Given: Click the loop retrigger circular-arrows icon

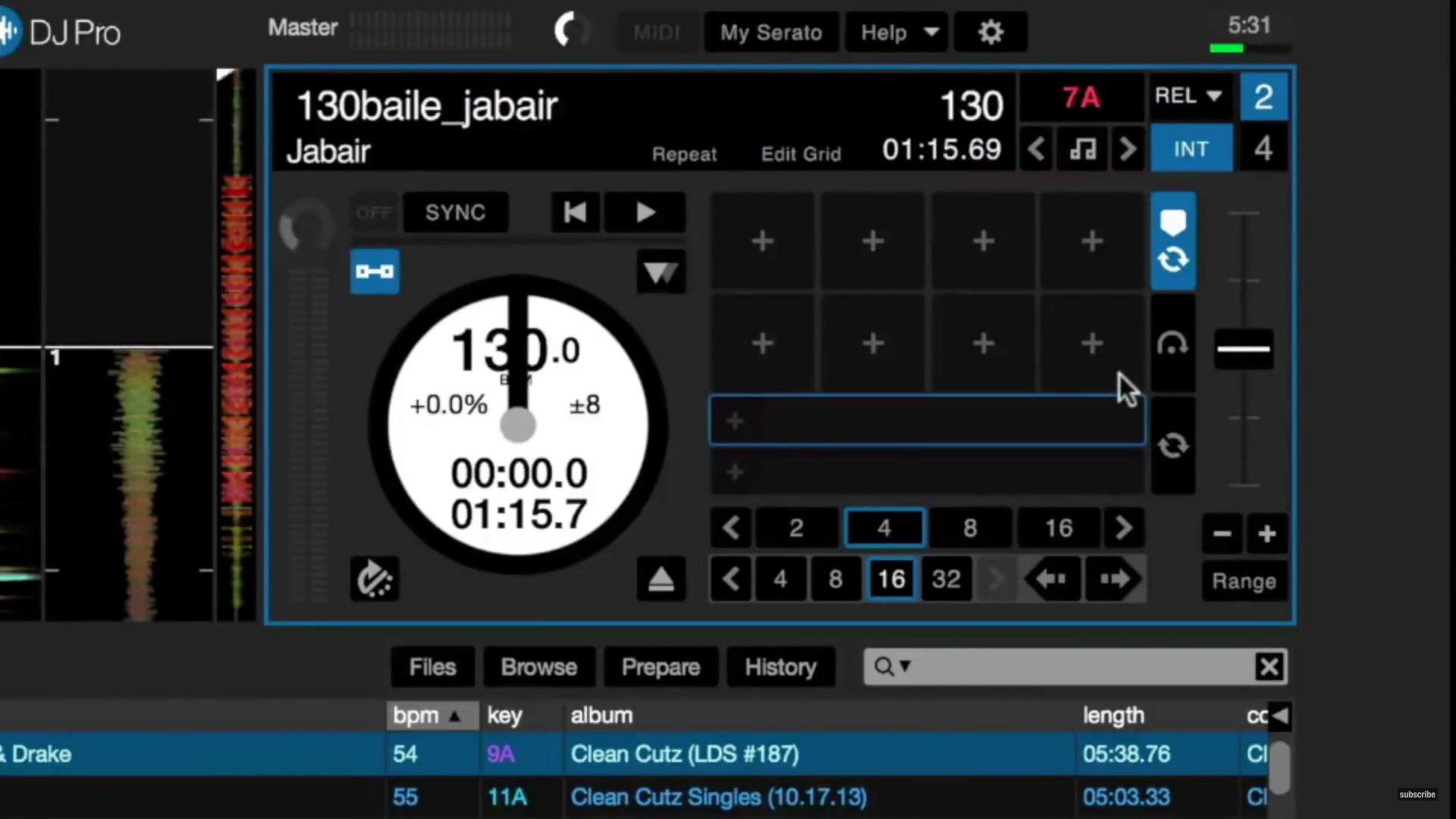Looking at the screenshot, I should coord(1172,446).
